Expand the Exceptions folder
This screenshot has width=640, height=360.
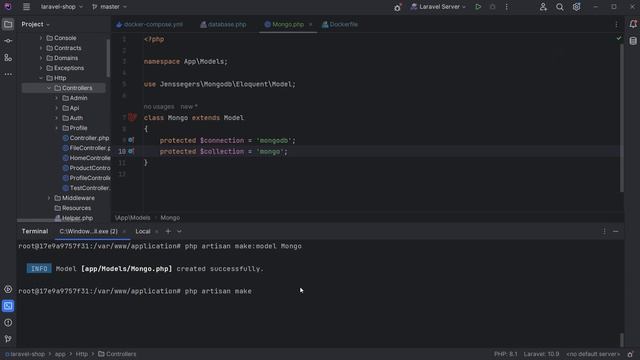tap(41, 68)
